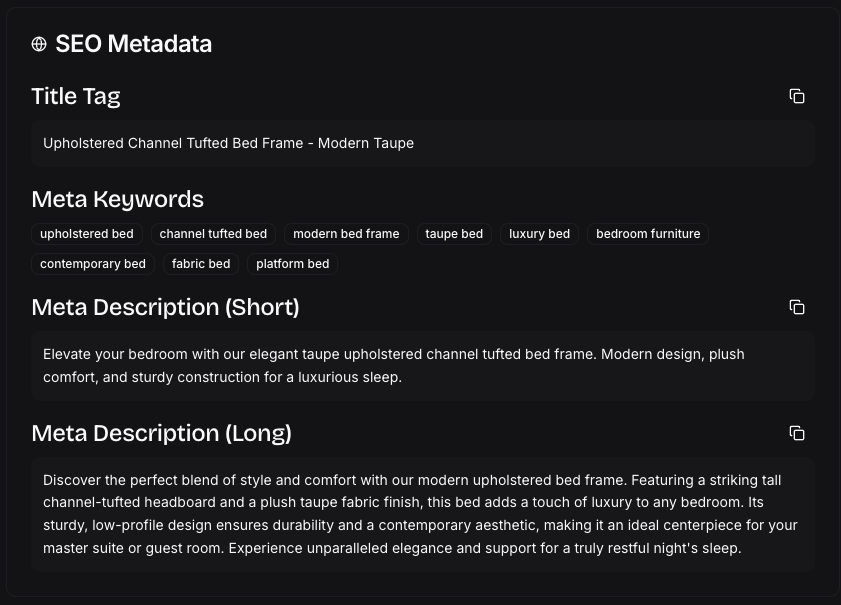Copy the Meta Description (Short) text
The height and width of the screenshot is (605, 841).
(x=797, y=307)
